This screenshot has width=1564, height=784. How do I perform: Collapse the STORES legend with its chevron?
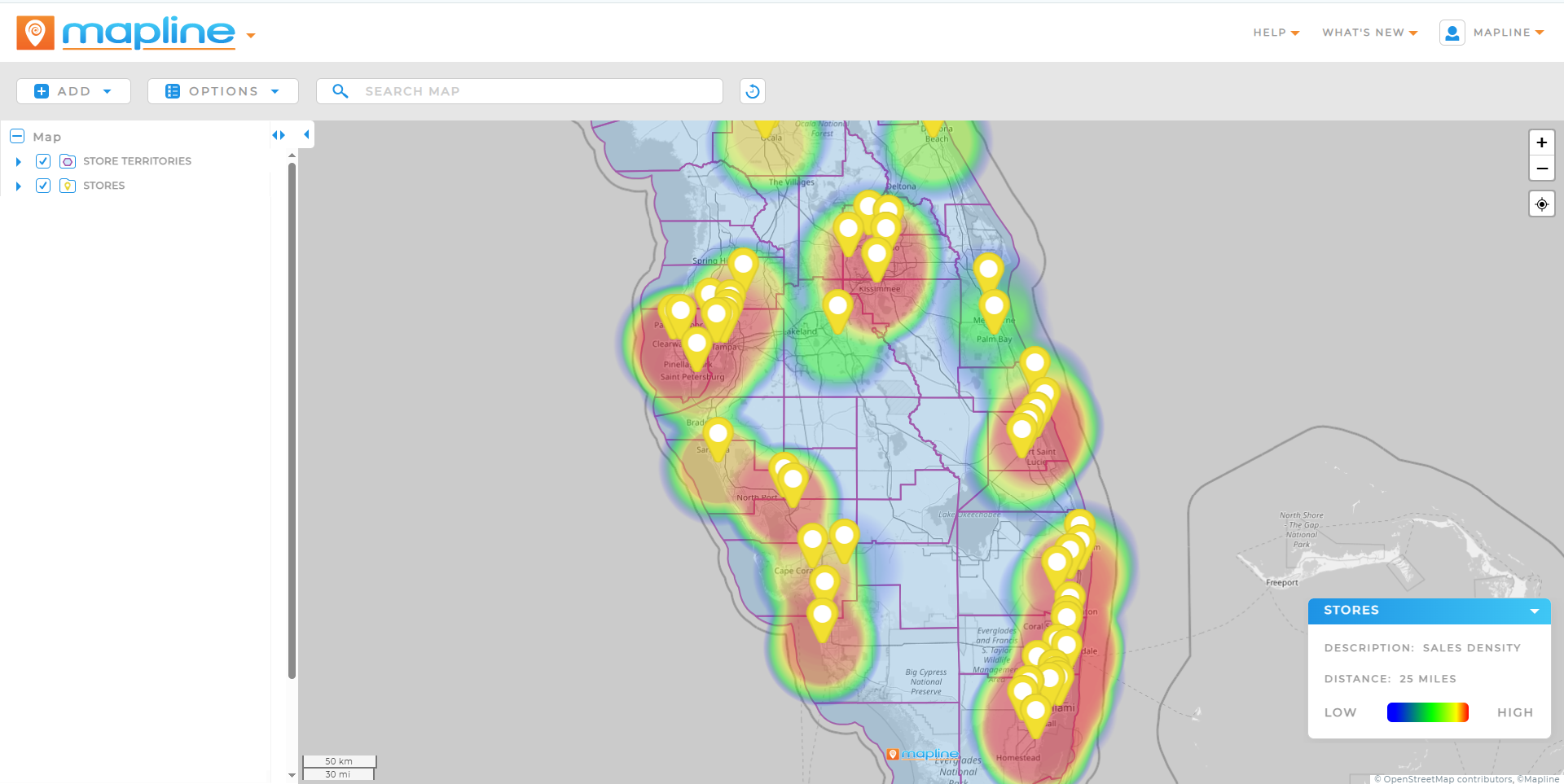pyautogui.click(x=1535, y=611)
